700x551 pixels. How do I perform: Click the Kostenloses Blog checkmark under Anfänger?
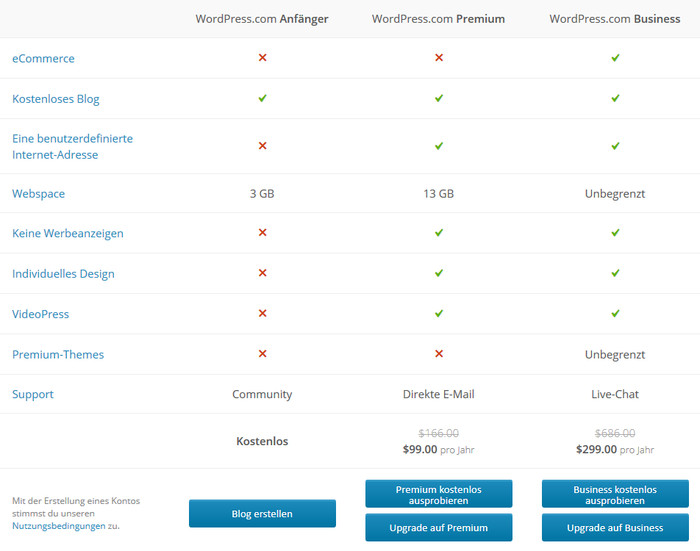click(x=262, y=98)
